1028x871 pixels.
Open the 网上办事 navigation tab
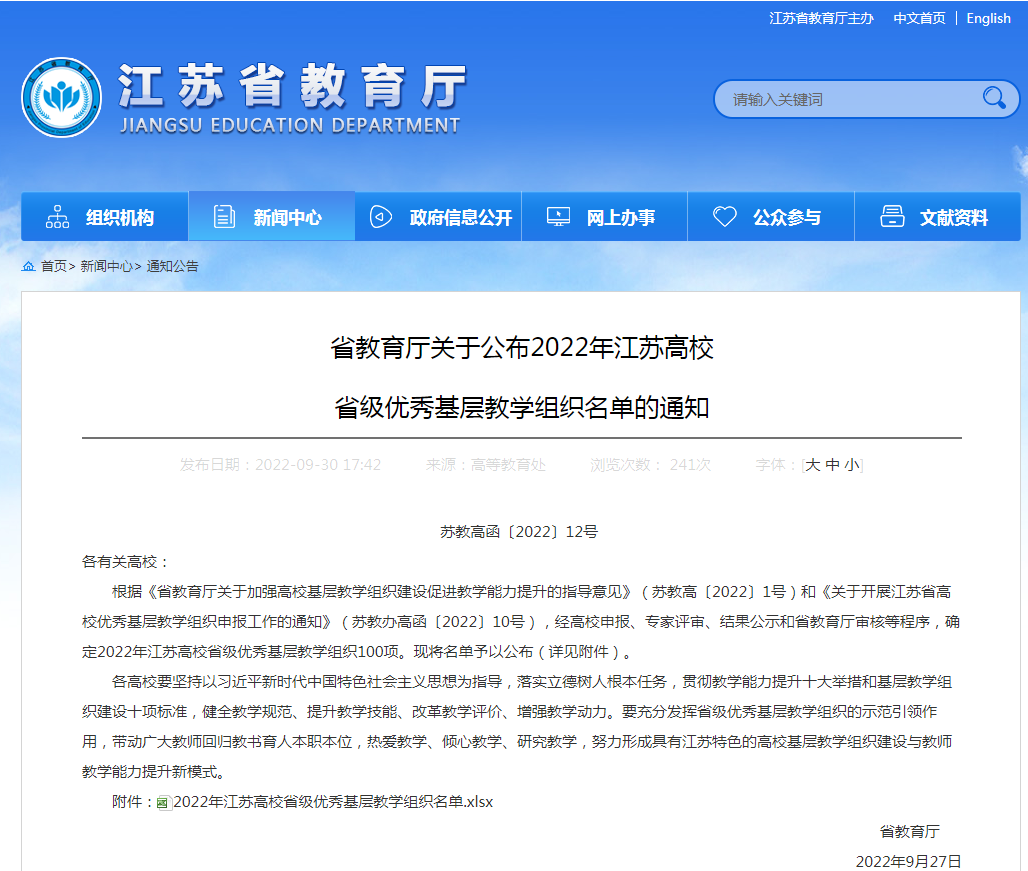coord(604,217)
